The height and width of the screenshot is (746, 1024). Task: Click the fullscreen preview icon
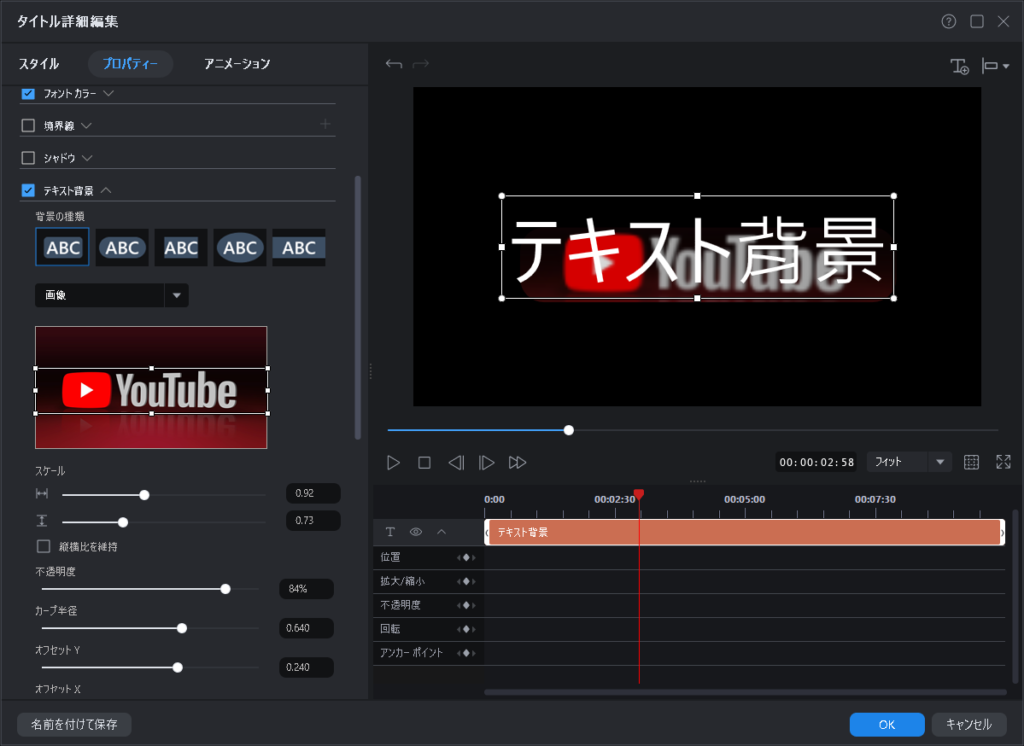point(1003,462)
